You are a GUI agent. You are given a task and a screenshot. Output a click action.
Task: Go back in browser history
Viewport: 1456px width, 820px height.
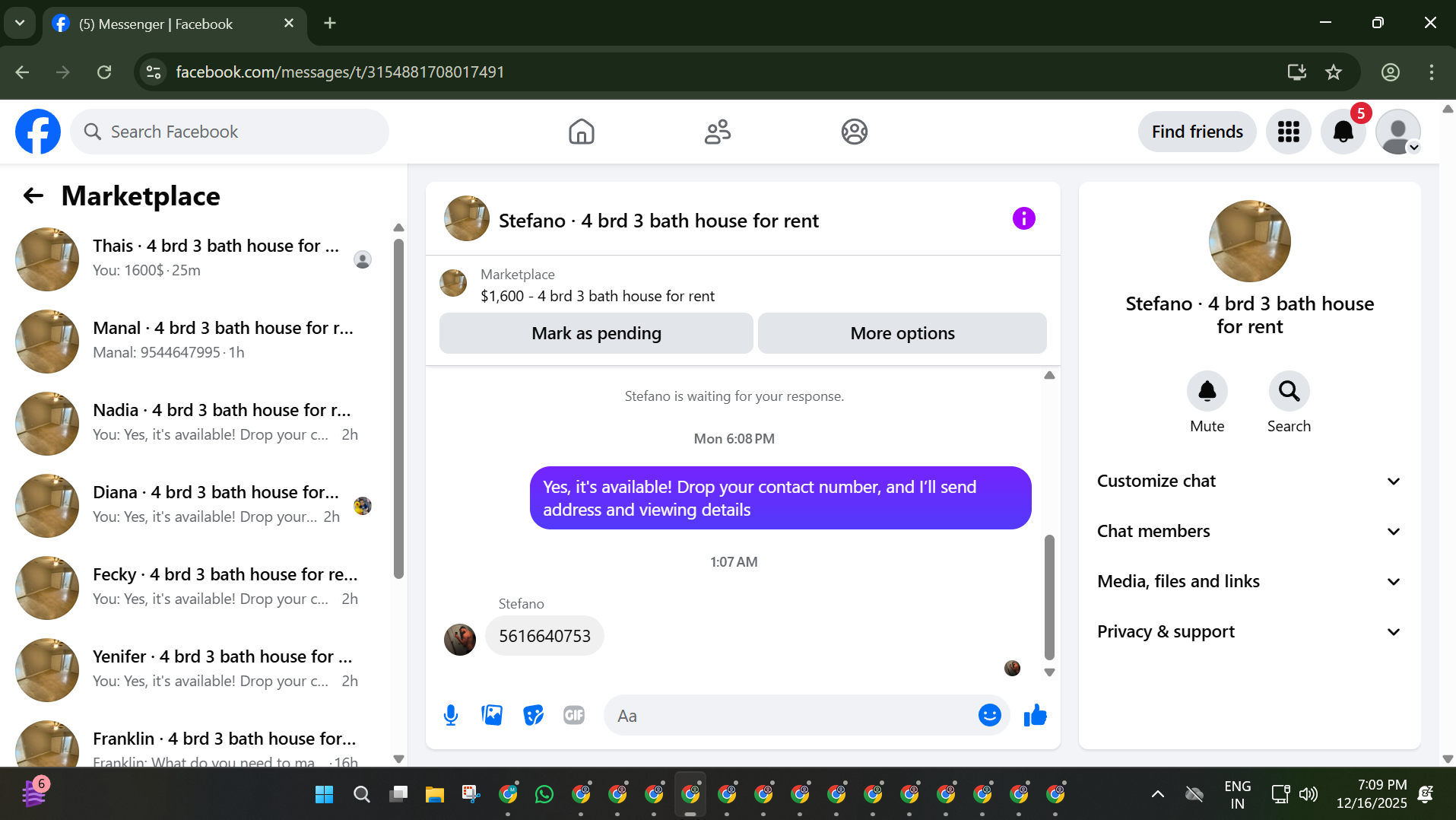coord(23,72)
